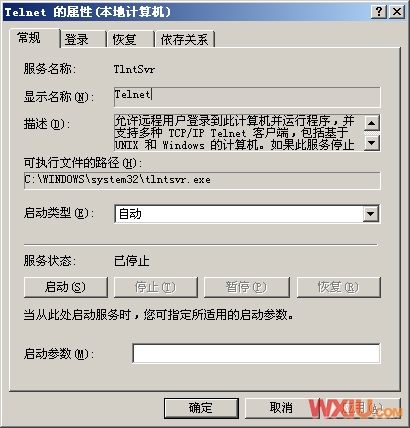Click the description scroll up arrow
410x428 pixels.
pyautogui.click(x=372, y=123)
